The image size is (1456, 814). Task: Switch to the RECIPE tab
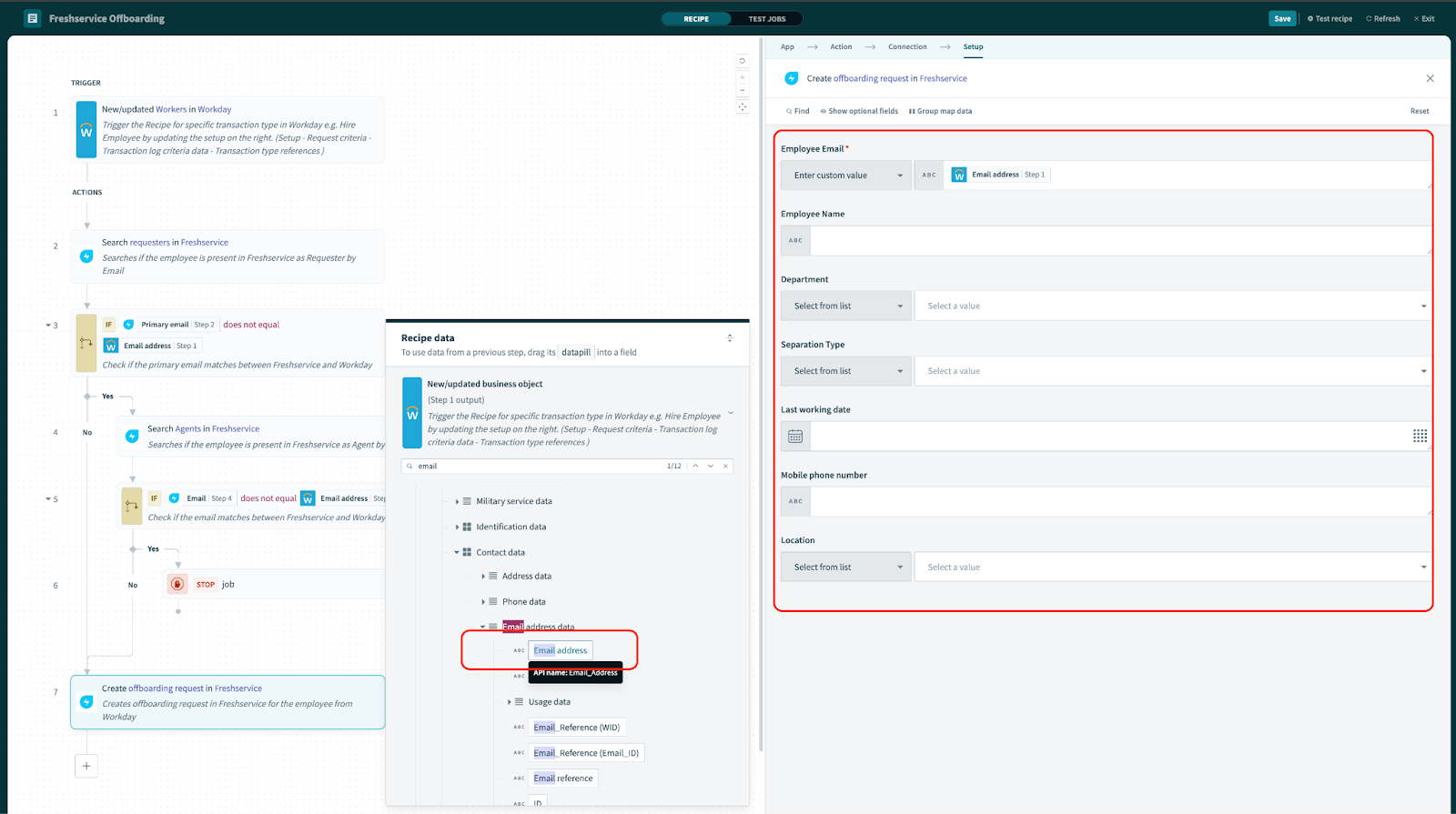696,18
